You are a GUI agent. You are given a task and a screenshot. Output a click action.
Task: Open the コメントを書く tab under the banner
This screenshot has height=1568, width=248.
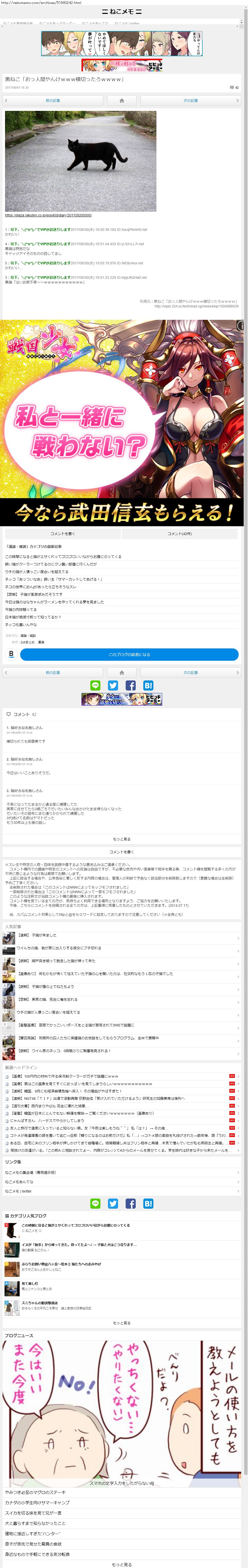click(x=62, y=534)
